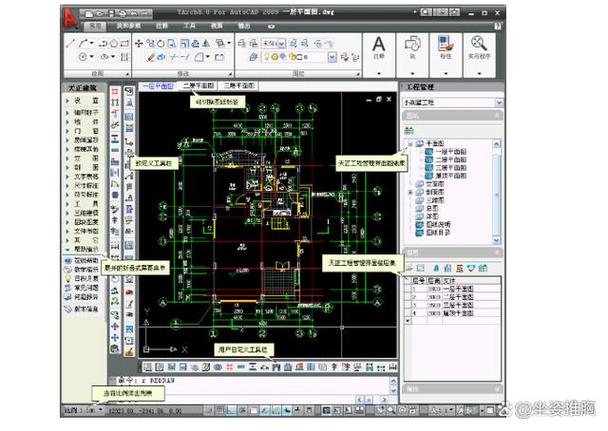The height and width of the screenshot is (431, 608).
Task: Select the Line tool in the ribbon
Action: (68, 44)
